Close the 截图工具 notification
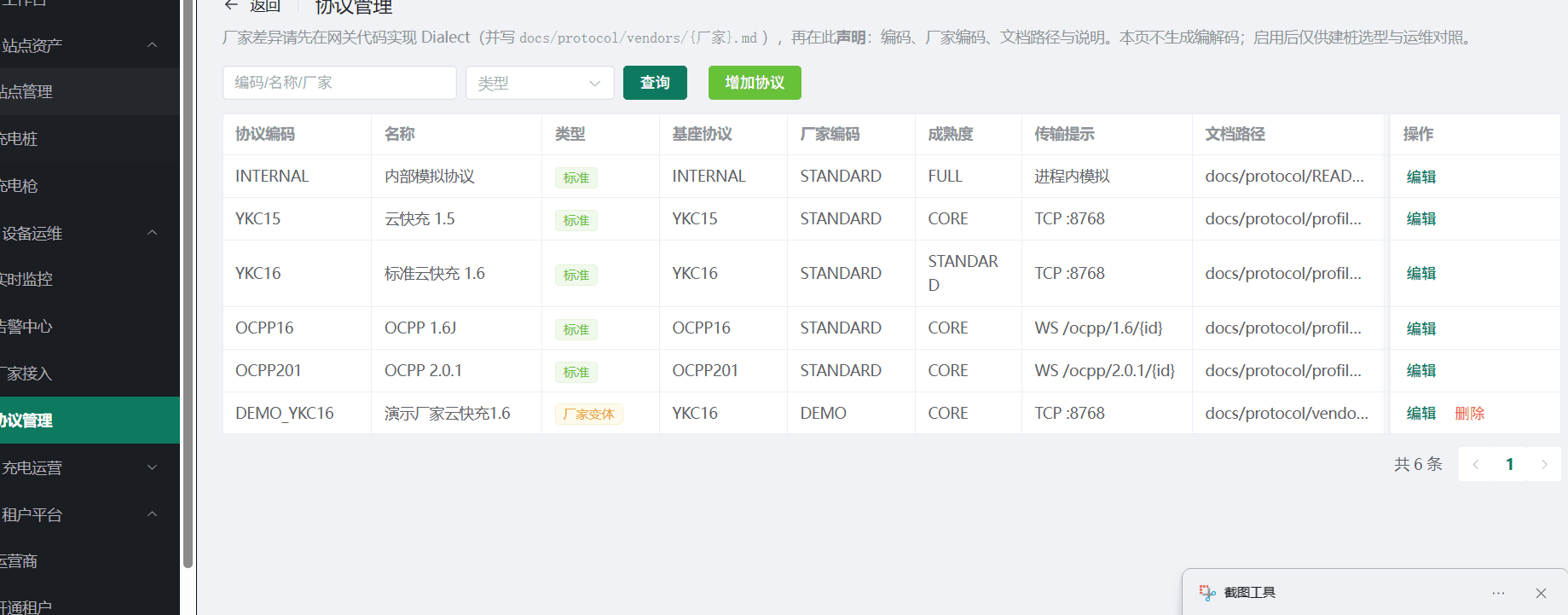This screenshot has width=1568, height=615. pos(1541,593)
